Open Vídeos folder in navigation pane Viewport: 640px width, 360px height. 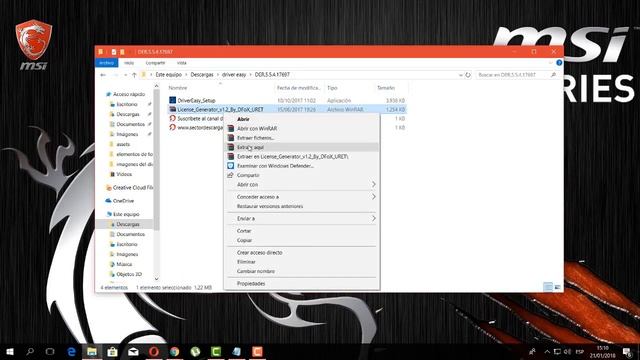point(124,174)
